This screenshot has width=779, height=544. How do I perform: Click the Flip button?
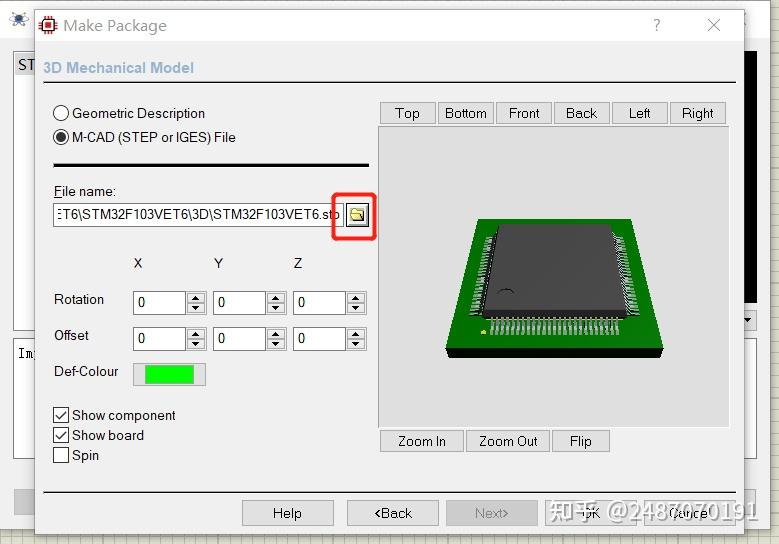(x=580, y=441)
